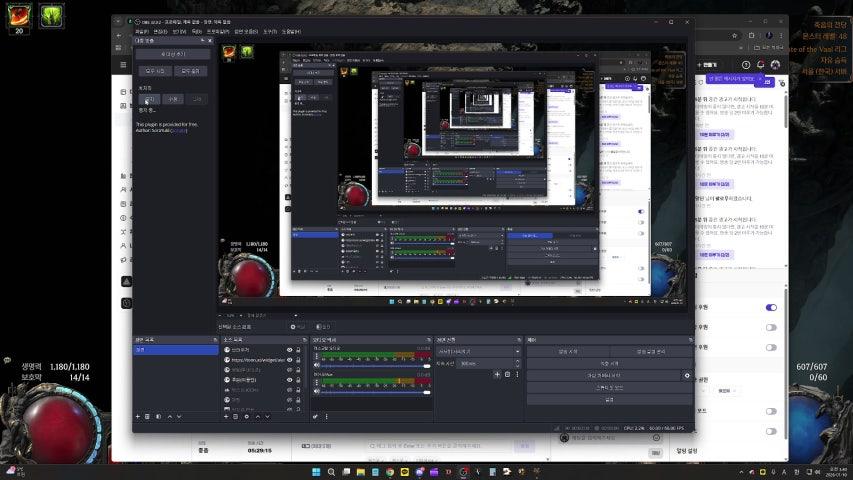
Task: Click the 녹화 시작 button
Action: click(x=608, y=363)
